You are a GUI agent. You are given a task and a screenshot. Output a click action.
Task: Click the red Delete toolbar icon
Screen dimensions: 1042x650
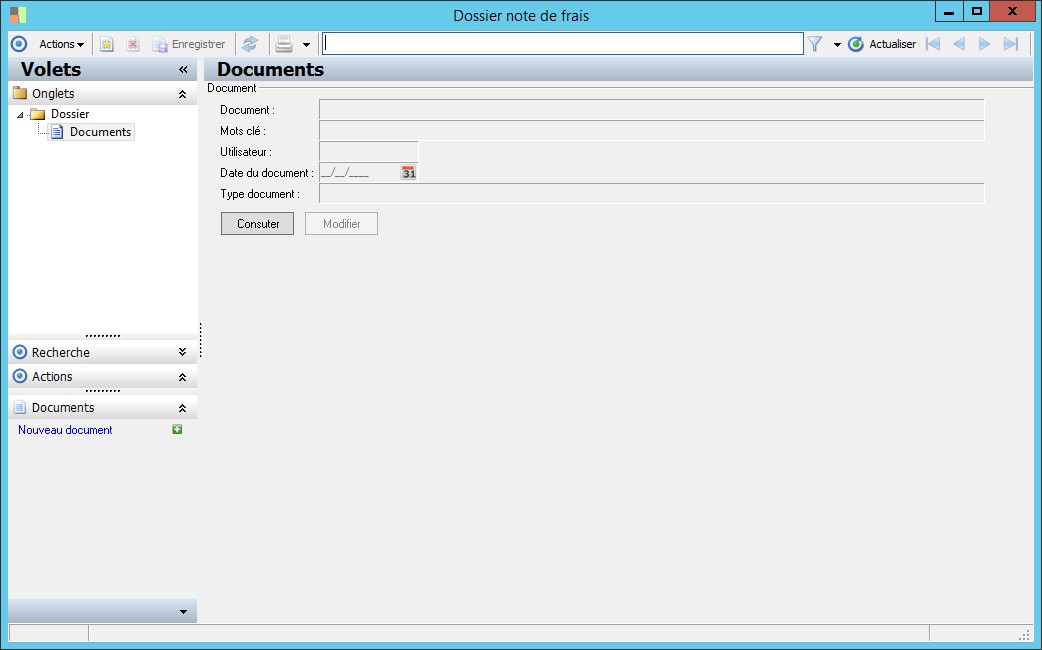pyautogui.click(x=133, y=45)
